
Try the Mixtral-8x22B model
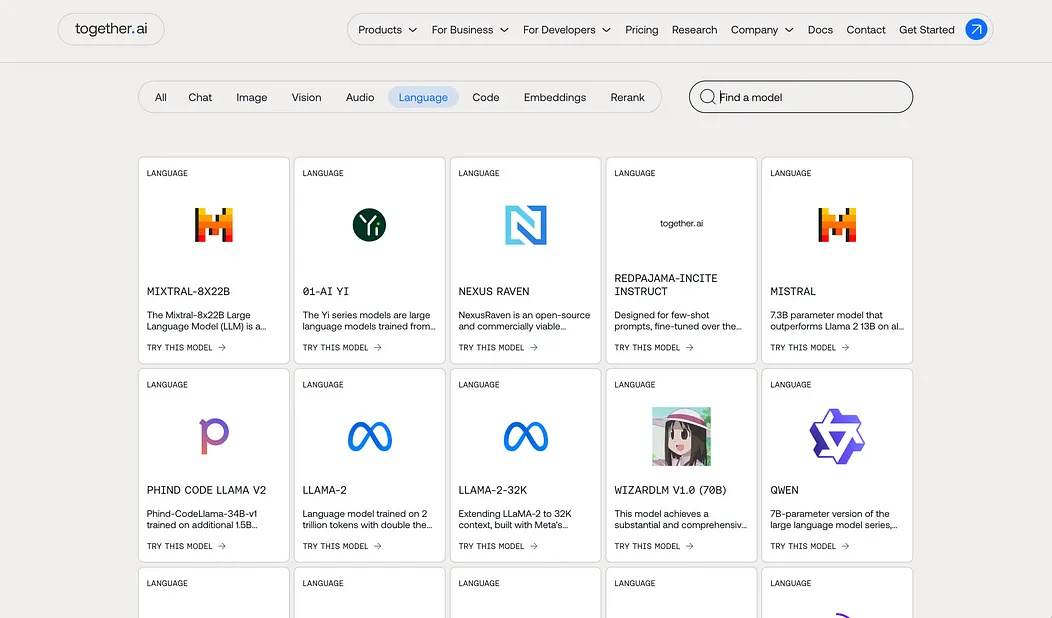click(186, 348)
